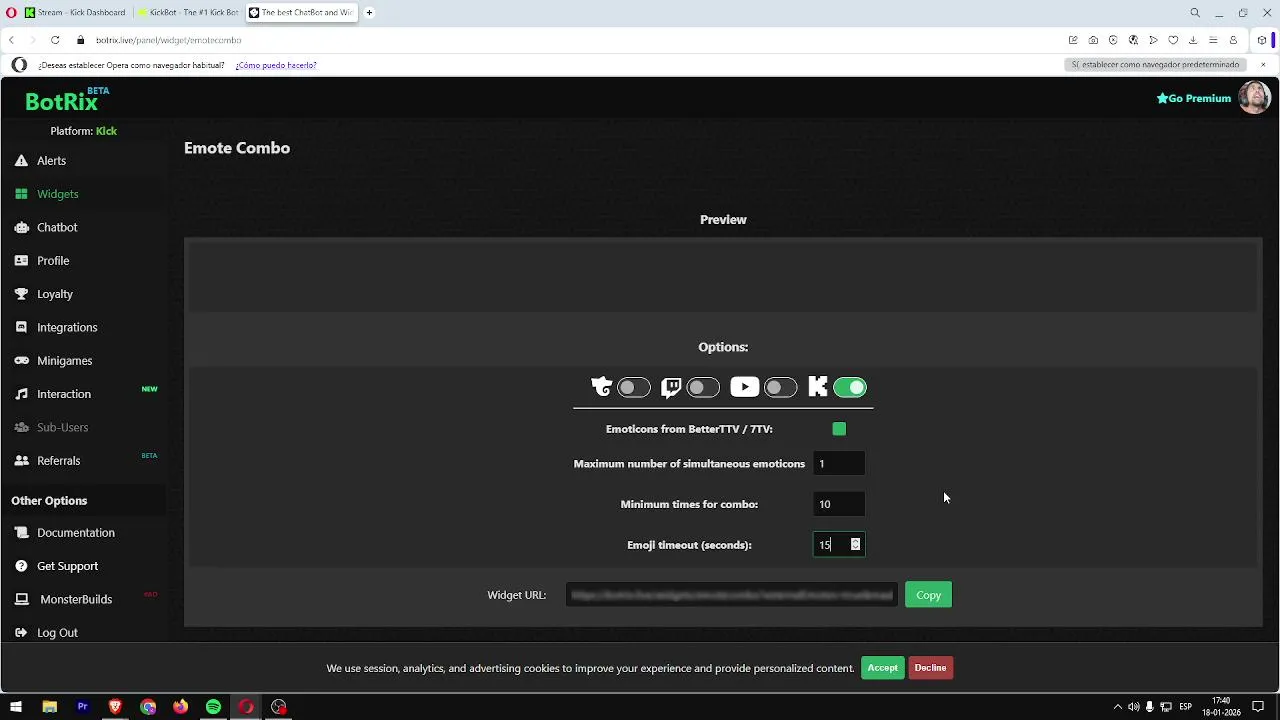Screen dimensions: 1280x720
Task: Toggle the first platform switch (bird icon)
Action: pyautogui.click(x=634, y=388)
